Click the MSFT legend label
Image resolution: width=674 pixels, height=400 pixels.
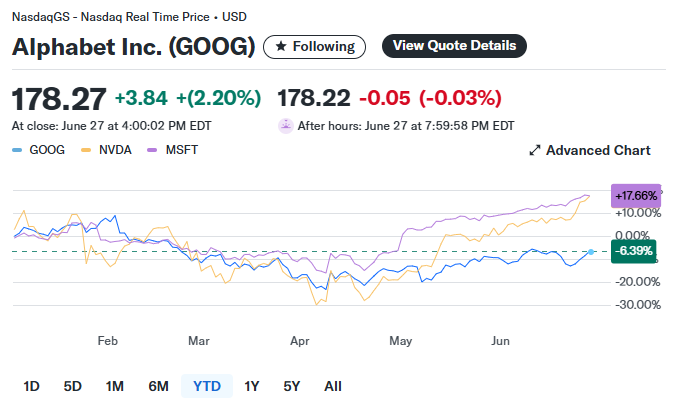[x=182, y=150]
